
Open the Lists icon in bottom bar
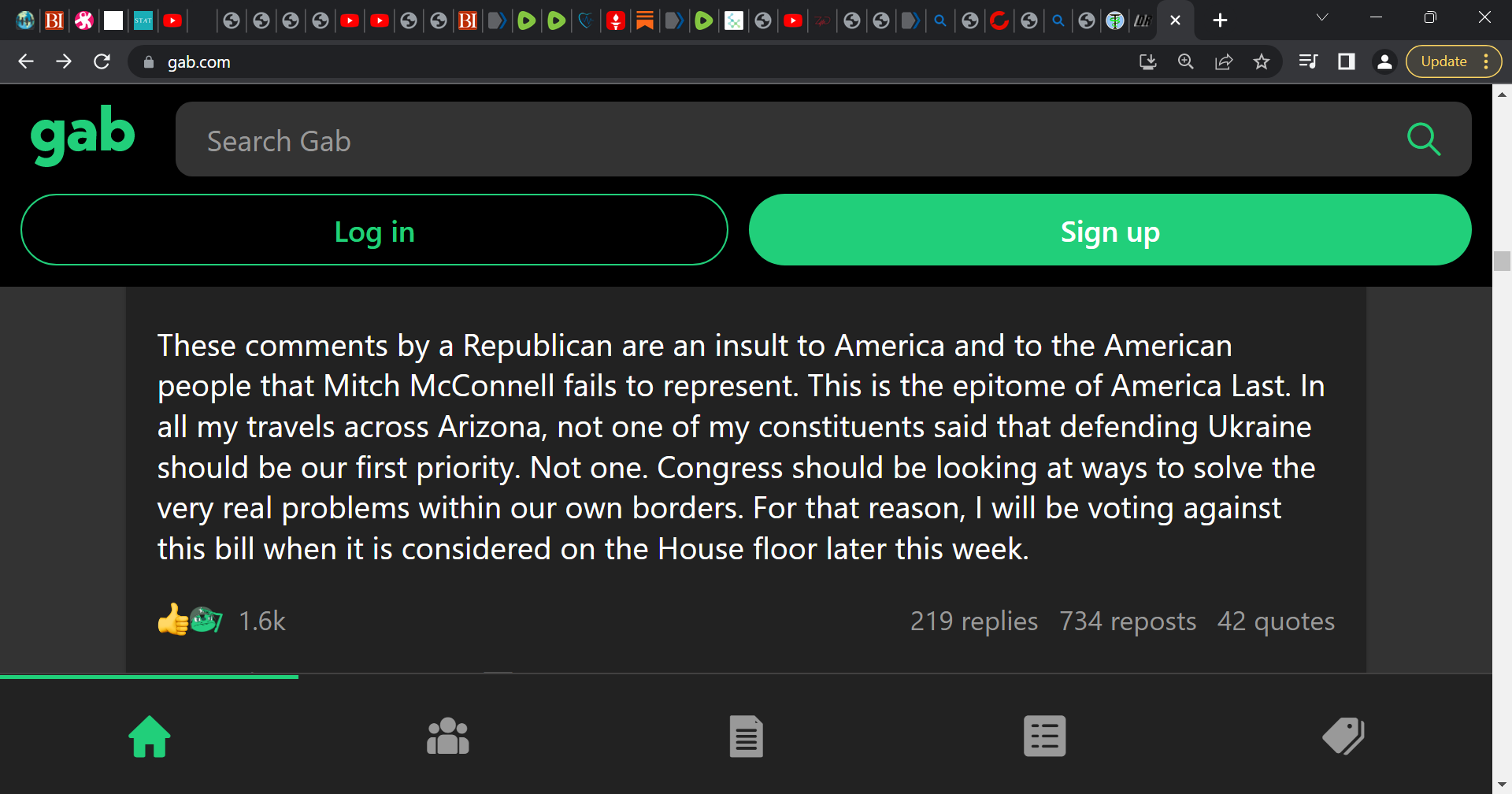click(x=1044, y=736)
